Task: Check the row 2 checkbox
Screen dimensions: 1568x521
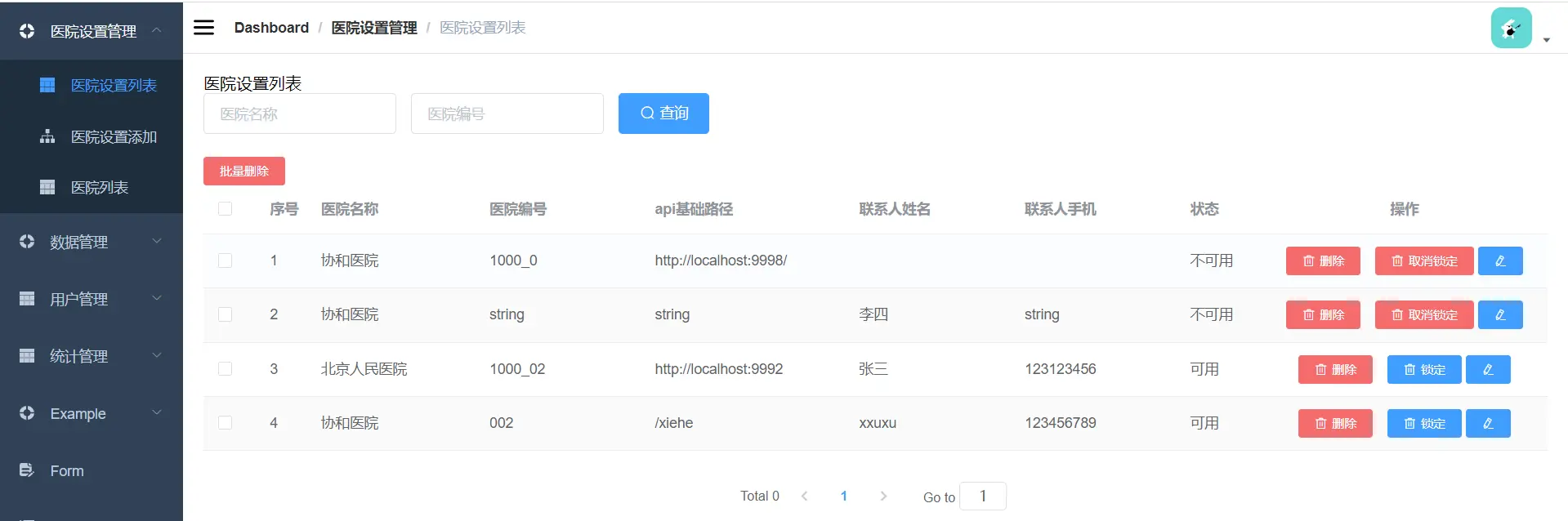Action: point(226,314)
